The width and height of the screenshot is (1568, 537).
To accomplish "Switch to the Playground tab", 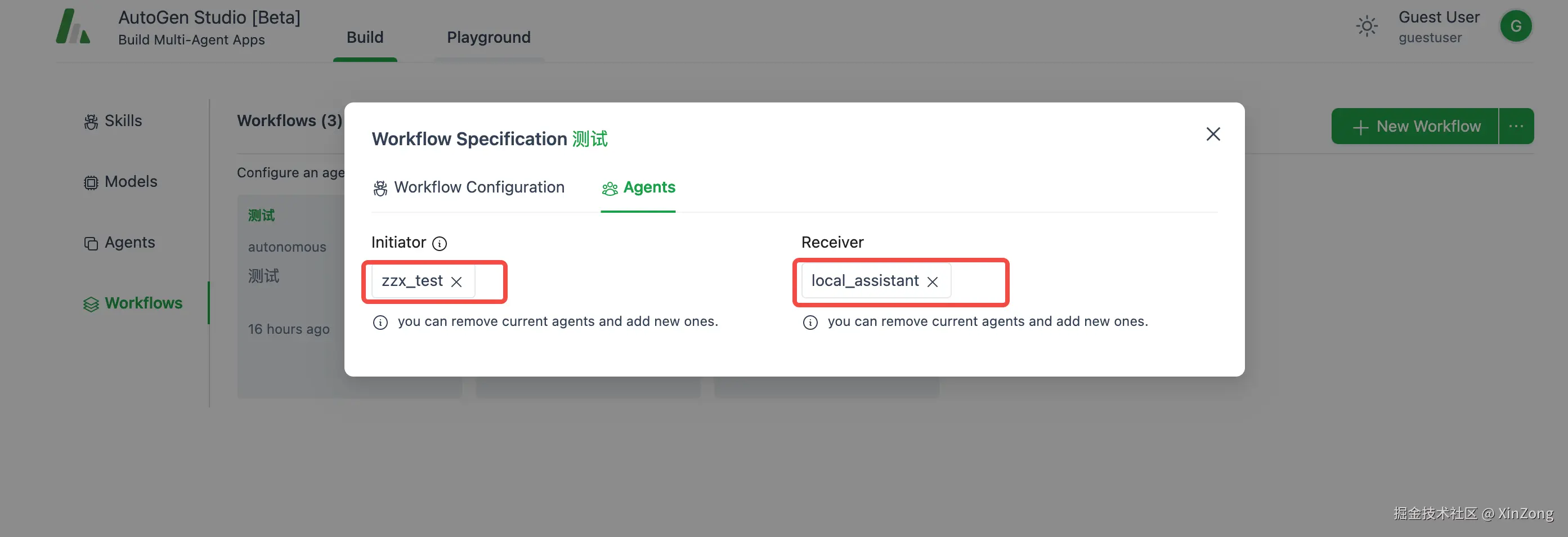I will pos(488,38).
